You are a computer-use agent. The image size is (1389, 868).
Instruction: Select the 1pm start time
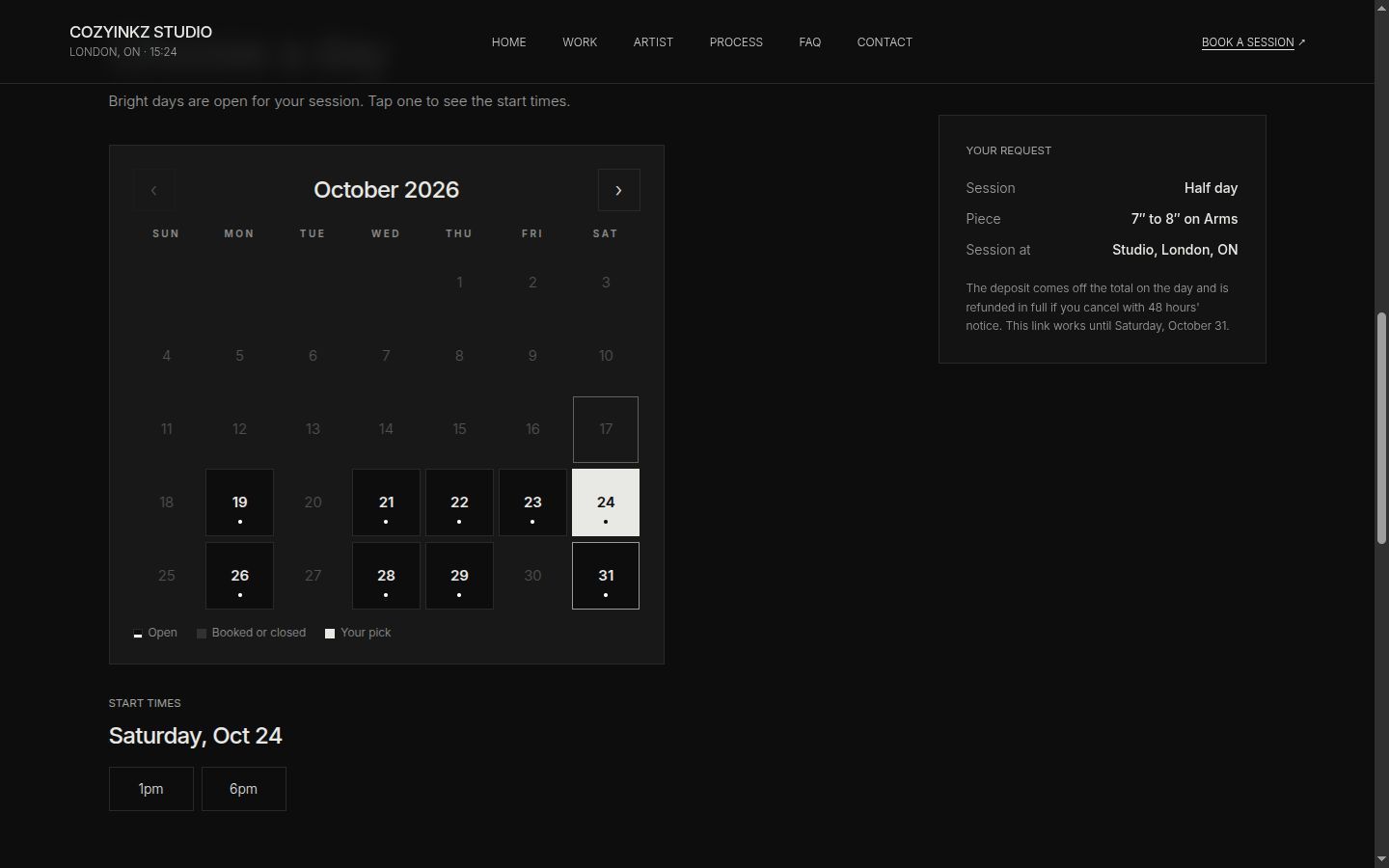pyautogui.click(x=151, y=789)
